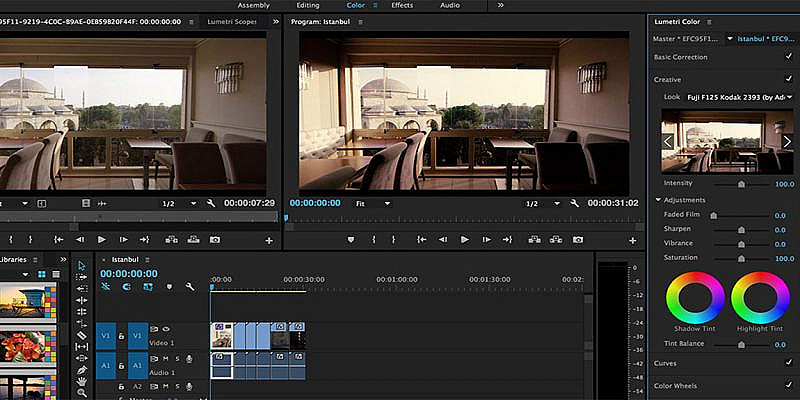The image size is (800, 400).
Task: Select the Hand tool in the toolbar
Action: (x=82, y=383)
